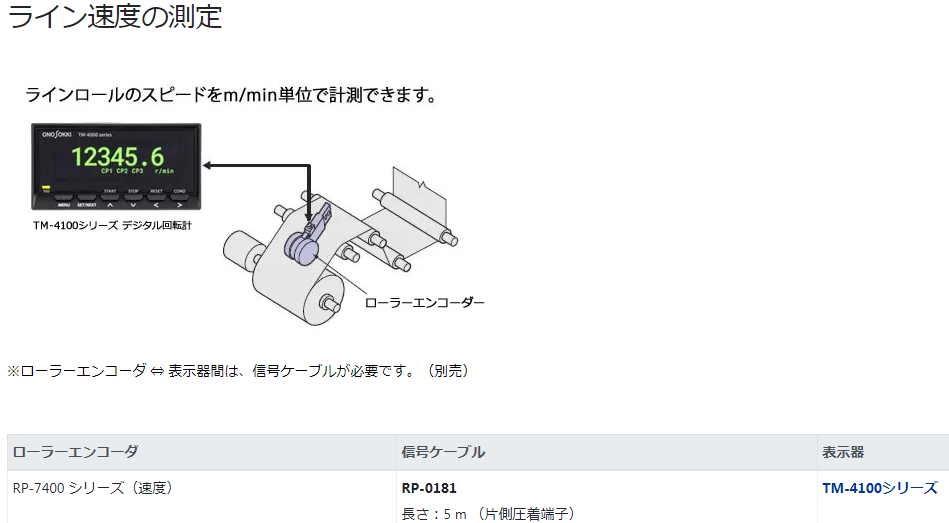Click the 12345.6 green display readout
Image resolution: width=949 pixels, height=523 pixels.
click(117, 157)
